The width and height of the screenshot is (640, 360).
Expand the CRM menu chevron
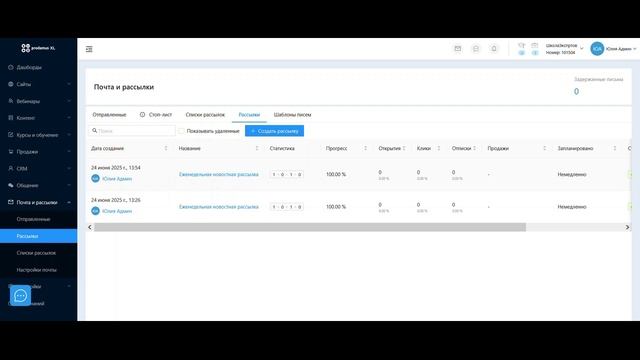[x=69, y=168]
